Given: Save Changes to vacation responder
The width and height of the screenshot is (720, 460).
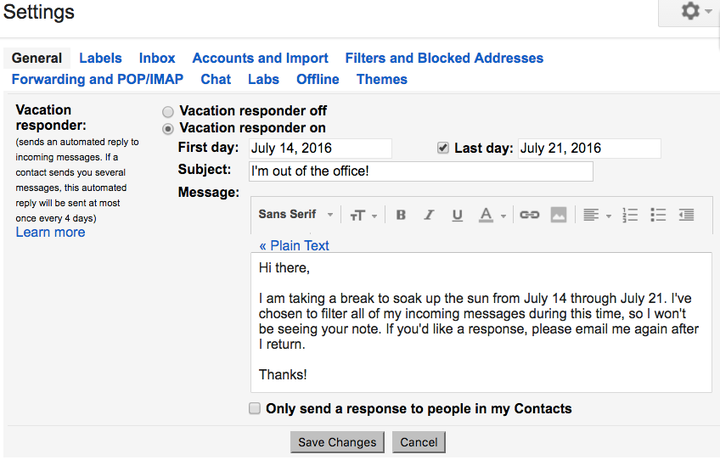Looking at the screenshot, I should (x=337, y=442).
